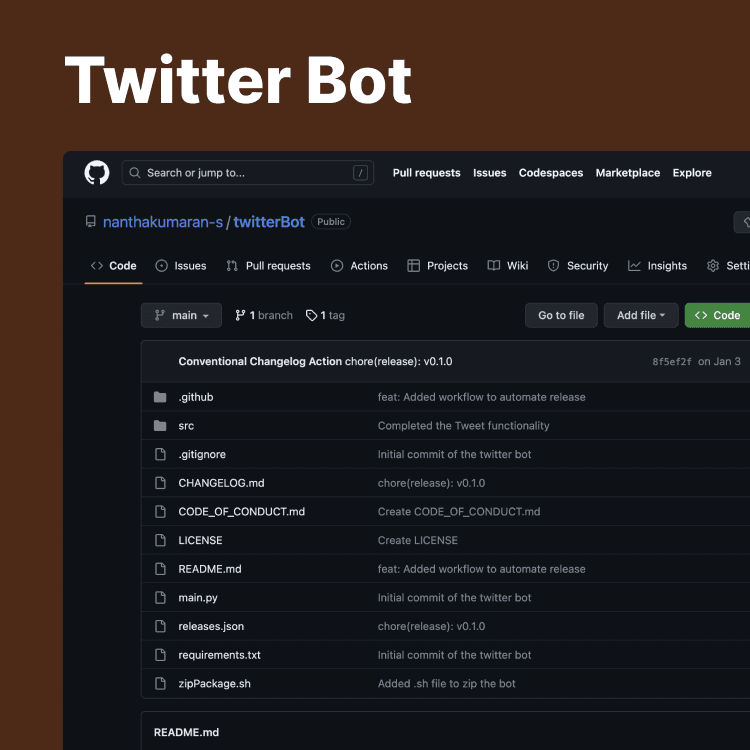
Task: Open commit 'Create LICENSE'
Action: (418, 540)
